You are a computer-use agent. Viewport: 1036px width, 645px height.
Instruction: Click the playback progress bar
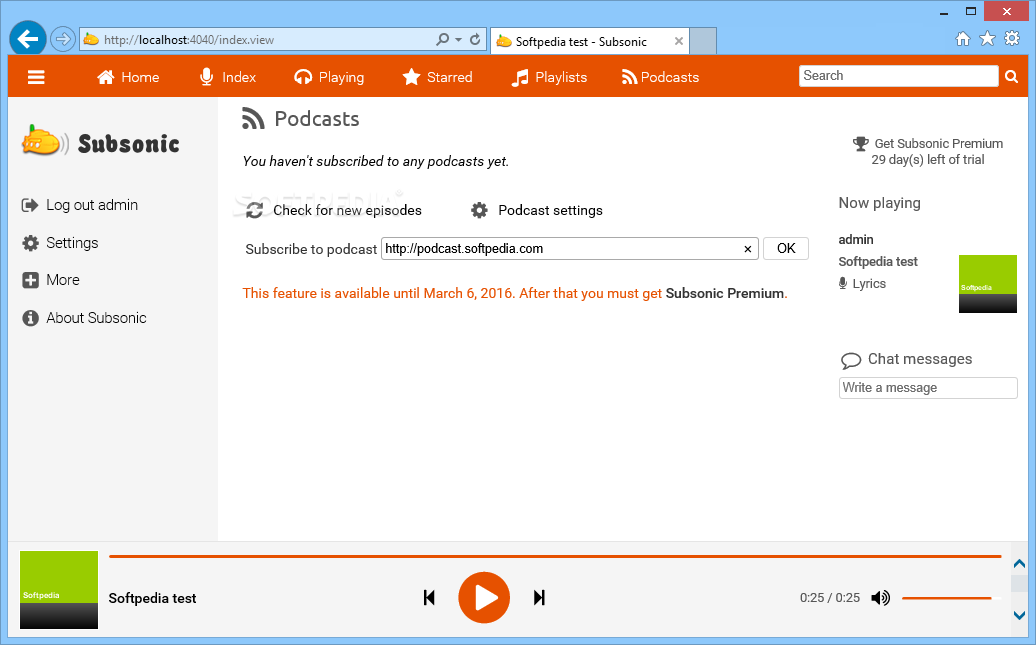(555, 556)
